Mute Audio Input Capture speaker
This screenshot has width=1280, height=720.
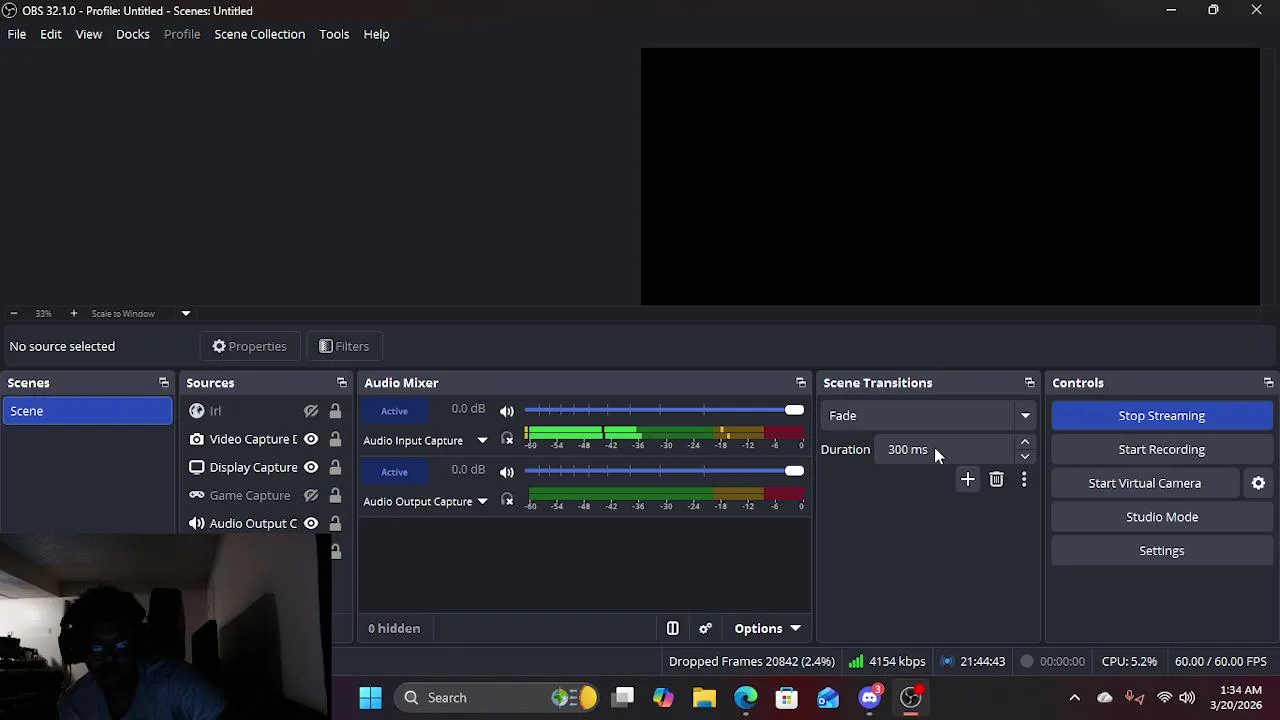click(x=507, y=411)
